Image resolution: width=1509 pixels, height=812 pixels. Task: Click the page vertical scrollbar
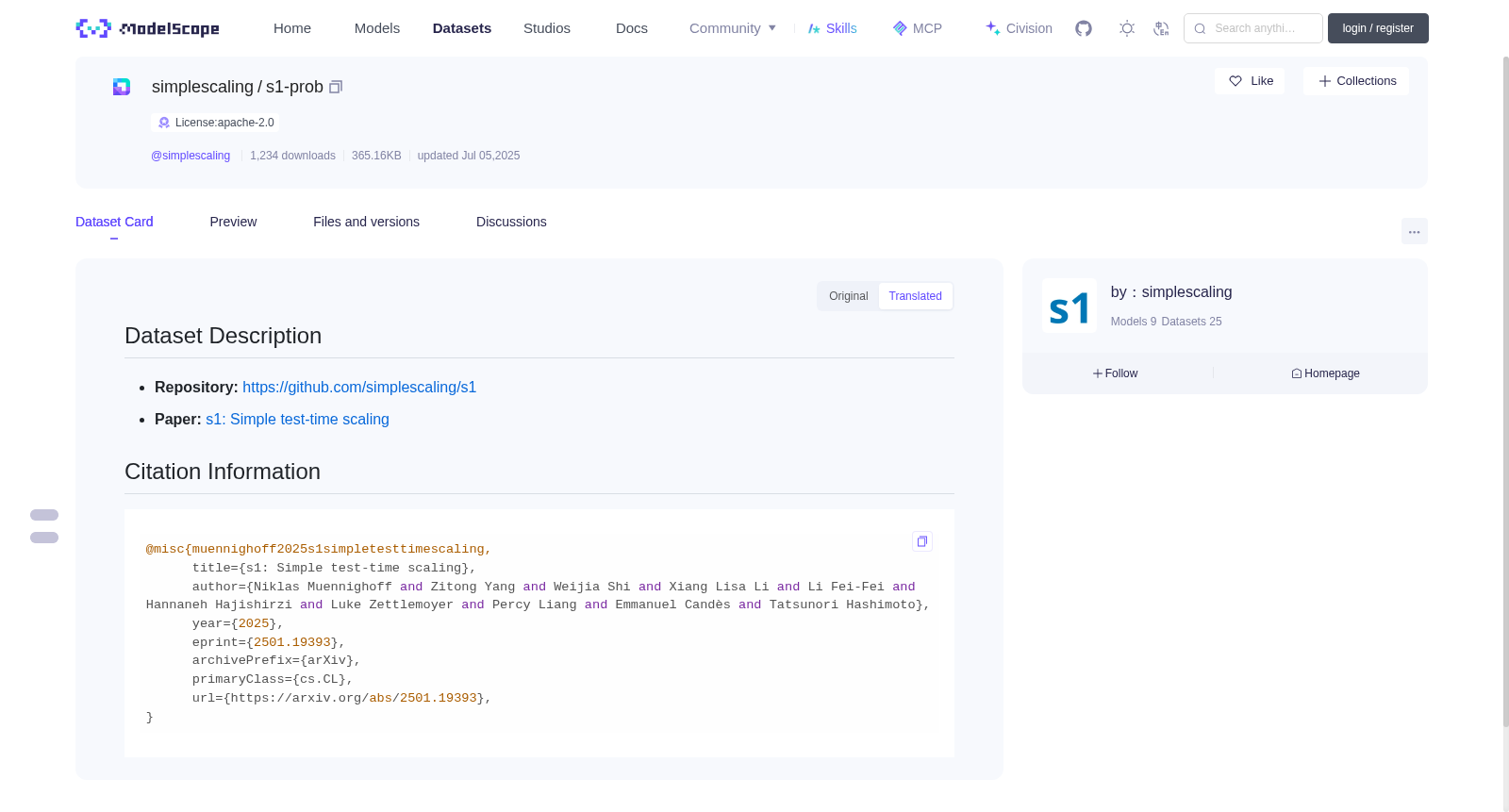[x=1505, y=391]
